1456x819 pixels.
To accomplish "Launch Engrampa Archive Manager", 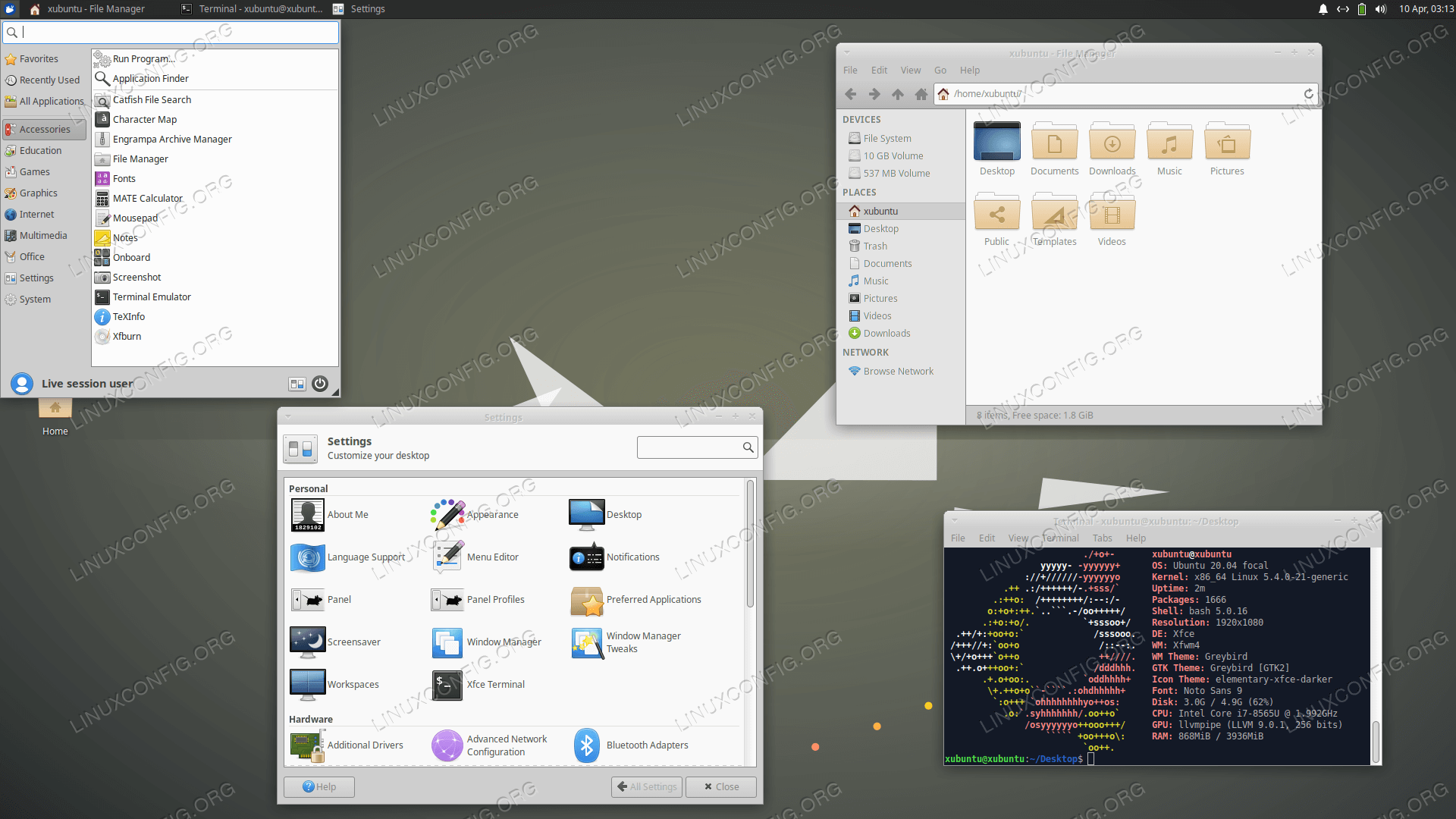I will click(x=215, y=140).
